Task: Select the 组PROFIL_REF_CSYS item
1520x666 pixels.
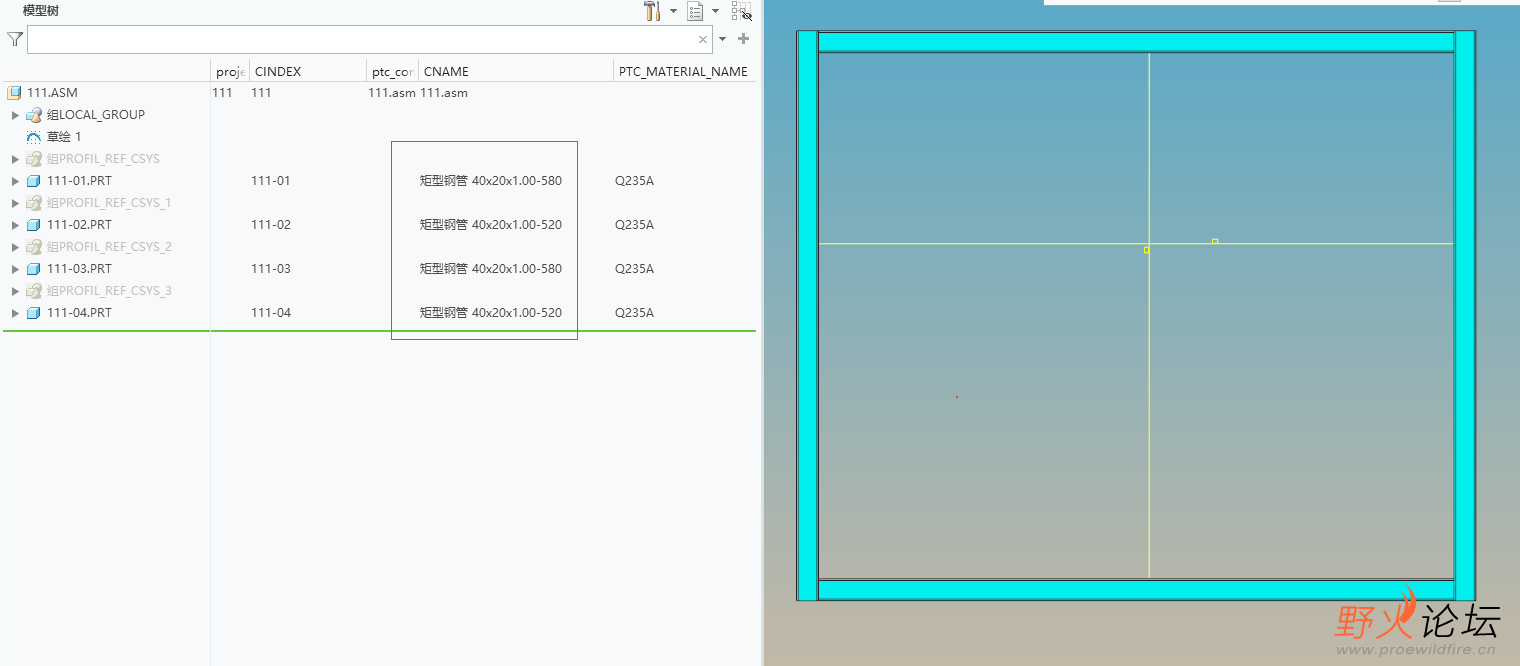Action: pyautogui.click(x=103, y=159)
